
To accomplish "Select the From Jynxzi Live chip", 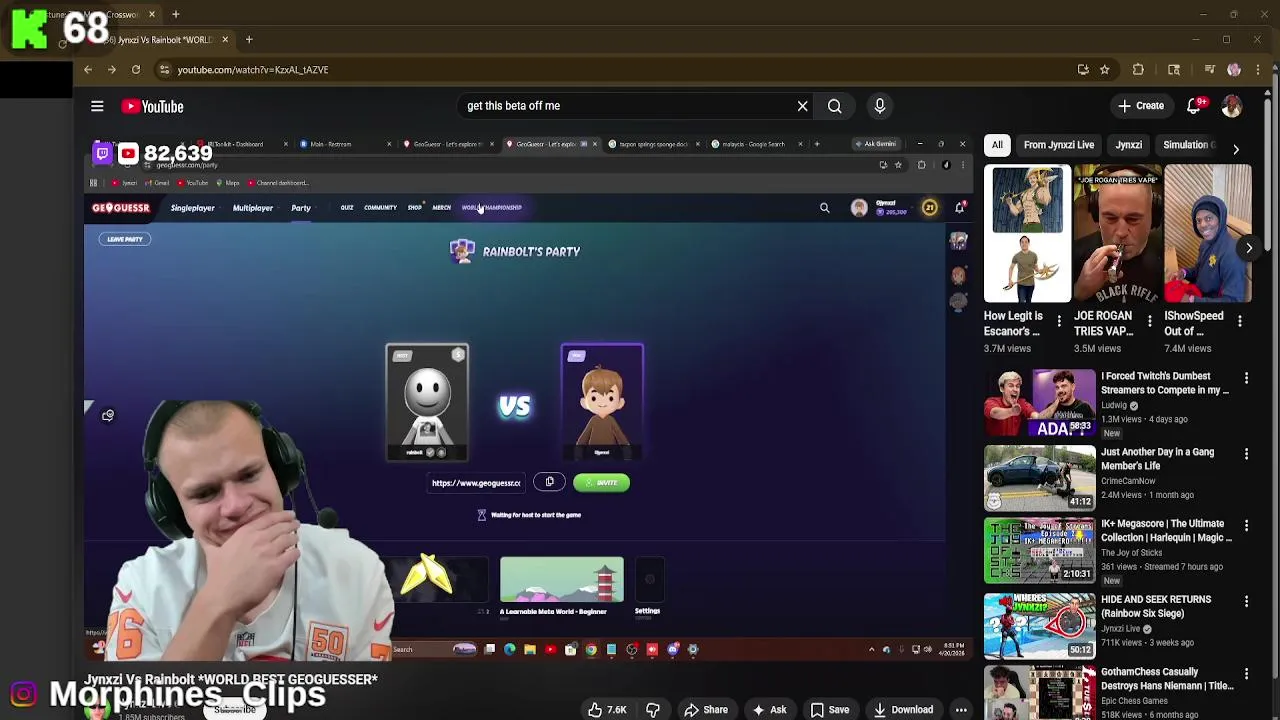I will [1059, 145].
